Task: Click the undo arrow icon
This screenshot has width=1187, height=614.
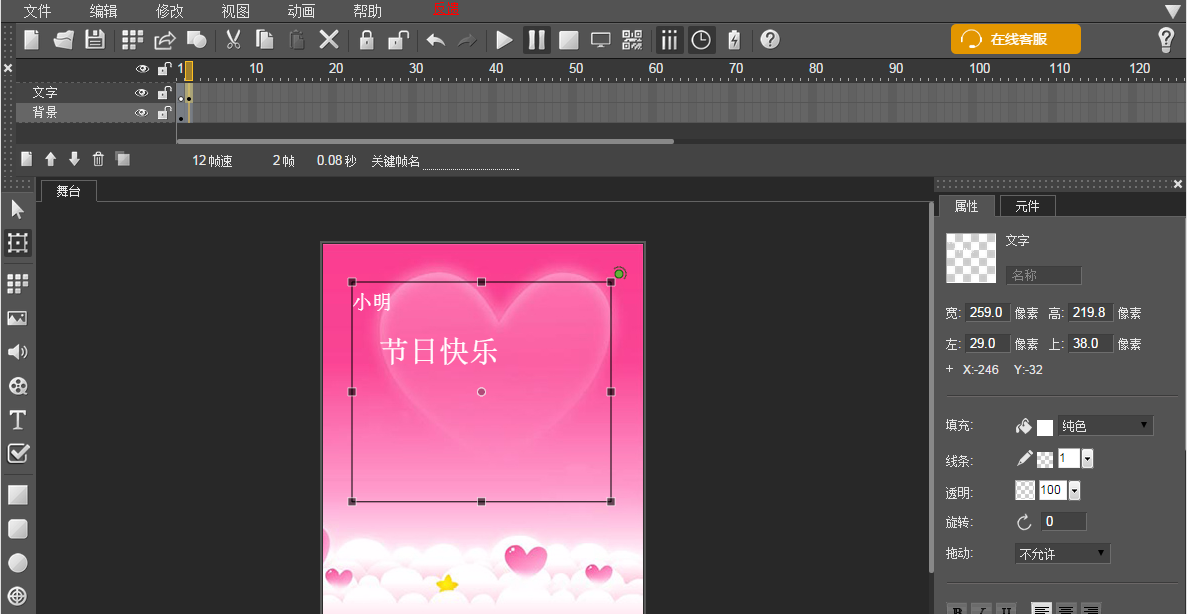Action: click(x=436, y=40)
